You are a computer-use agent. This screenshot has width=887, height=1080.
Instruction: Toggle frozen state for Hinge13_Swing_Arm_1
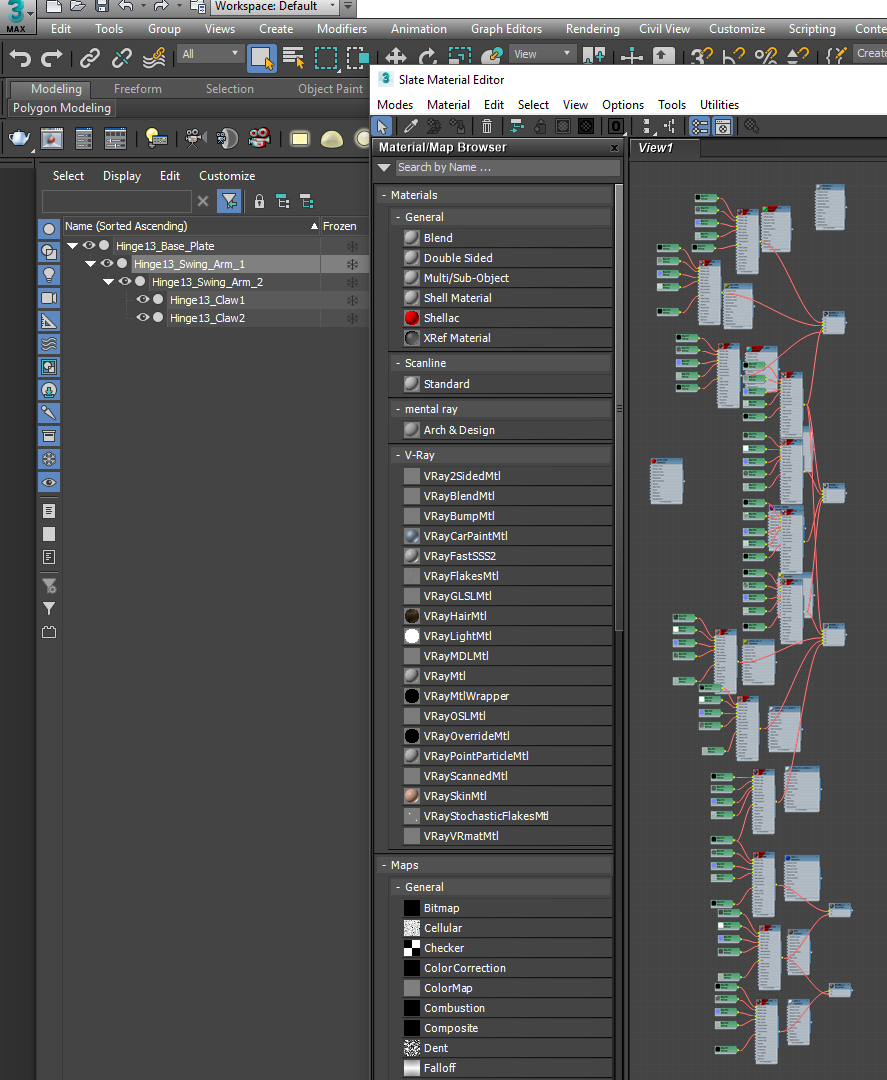tap(352, 264)
